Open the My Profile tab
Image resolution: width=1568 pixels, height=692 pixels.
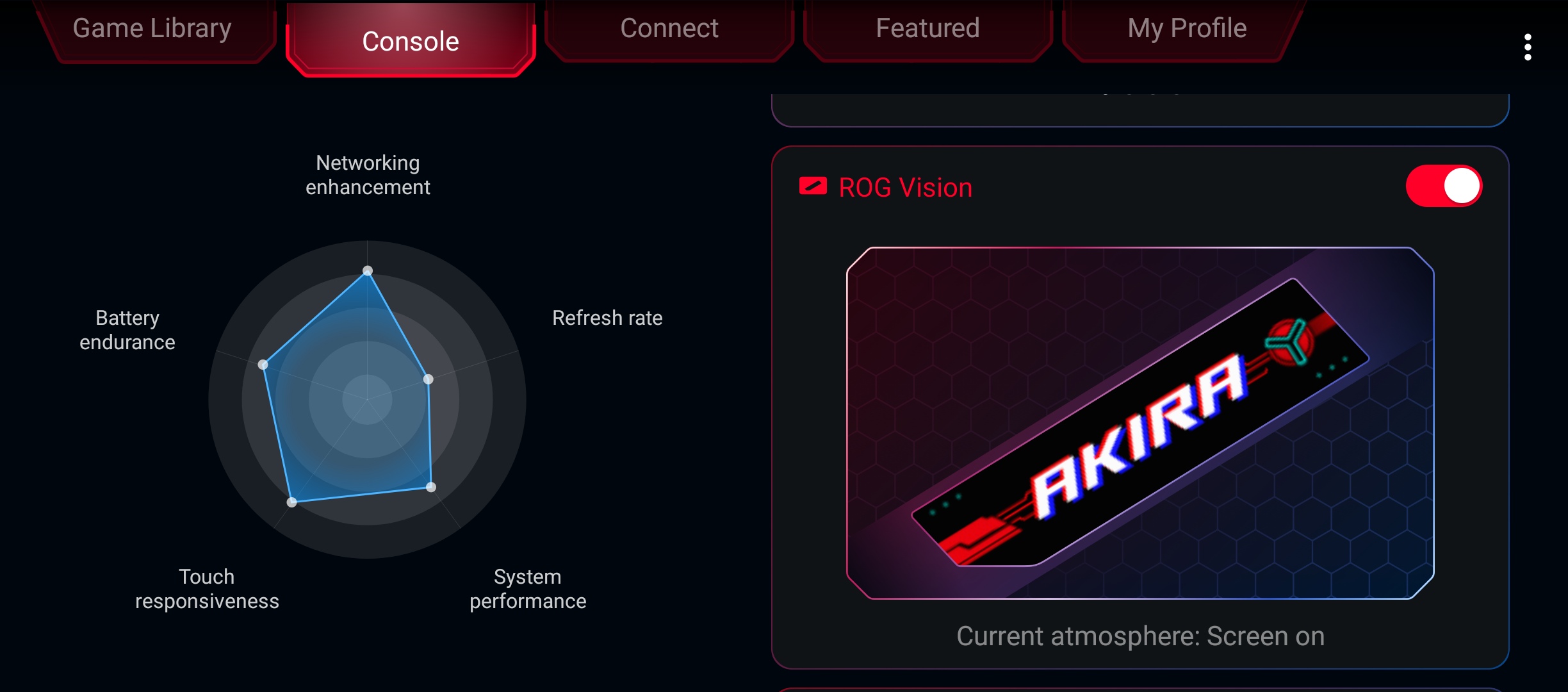pos(1187,29)
